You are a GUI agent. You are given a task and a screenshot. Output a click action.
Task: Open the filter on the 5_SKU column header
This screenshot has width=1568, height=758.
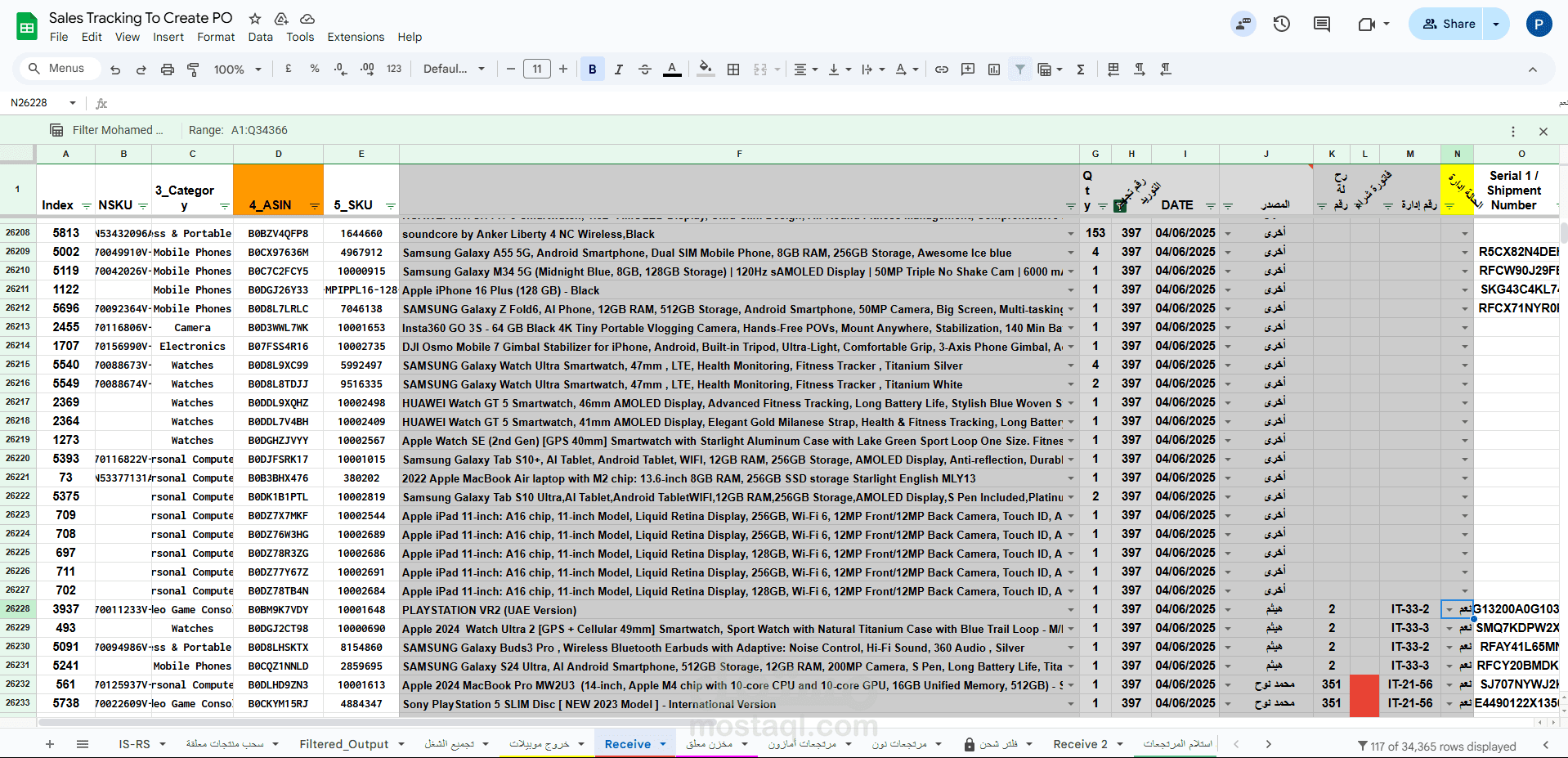tap(391, 206)
